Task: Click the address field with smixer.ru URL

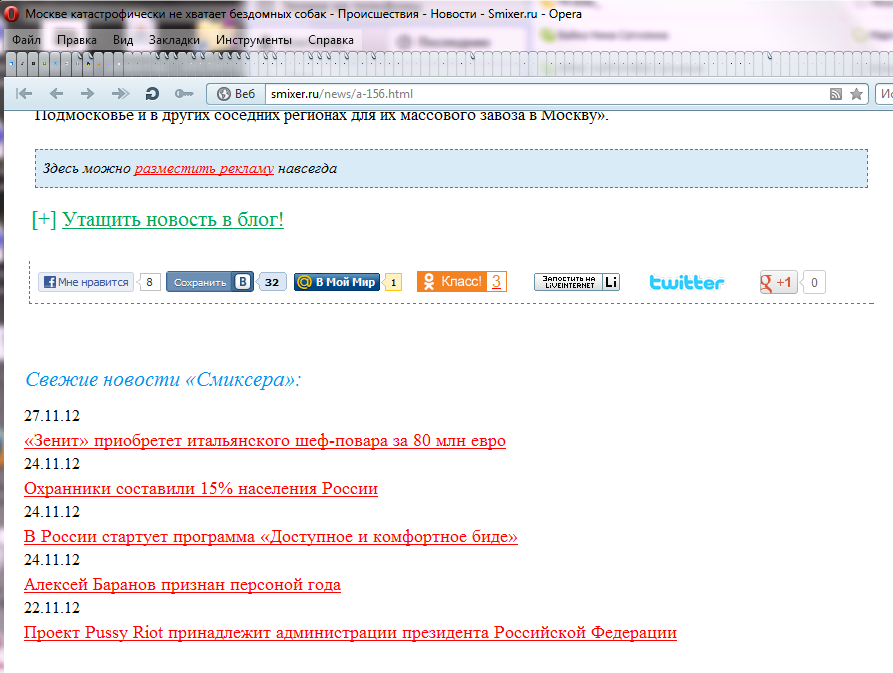Action: click(547, 94)
